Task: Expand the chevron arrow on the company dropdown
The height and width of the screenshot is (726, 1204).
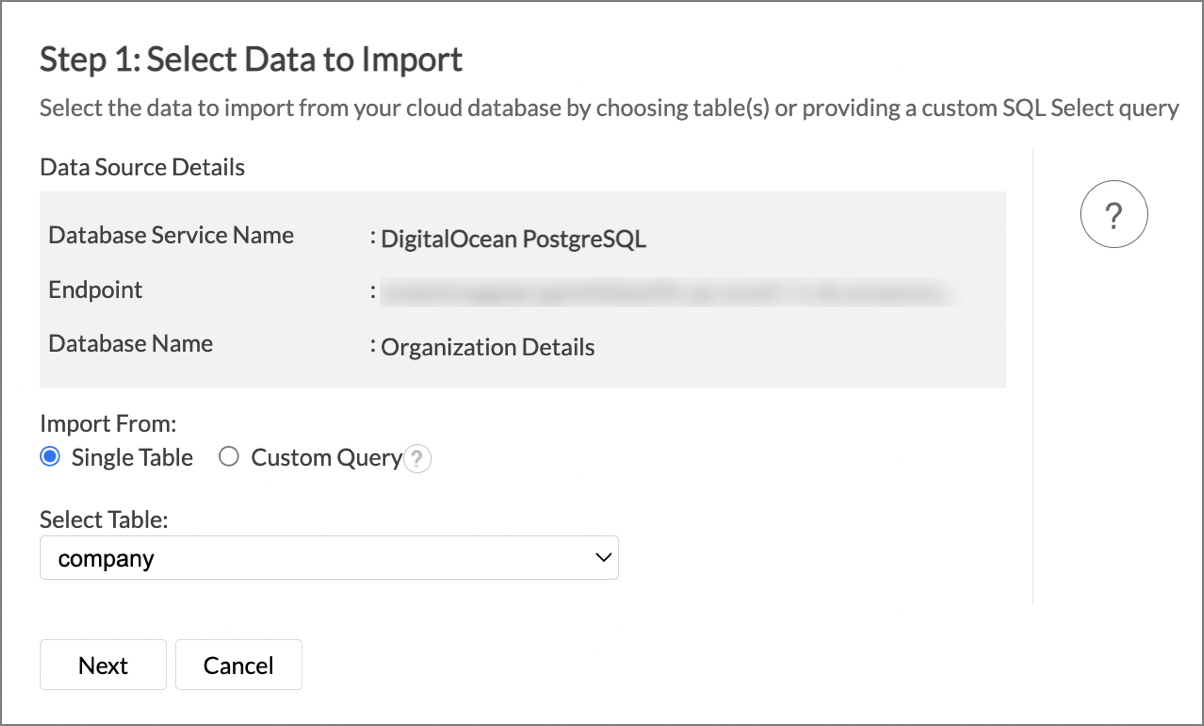Action: click(x=602, y=557)
